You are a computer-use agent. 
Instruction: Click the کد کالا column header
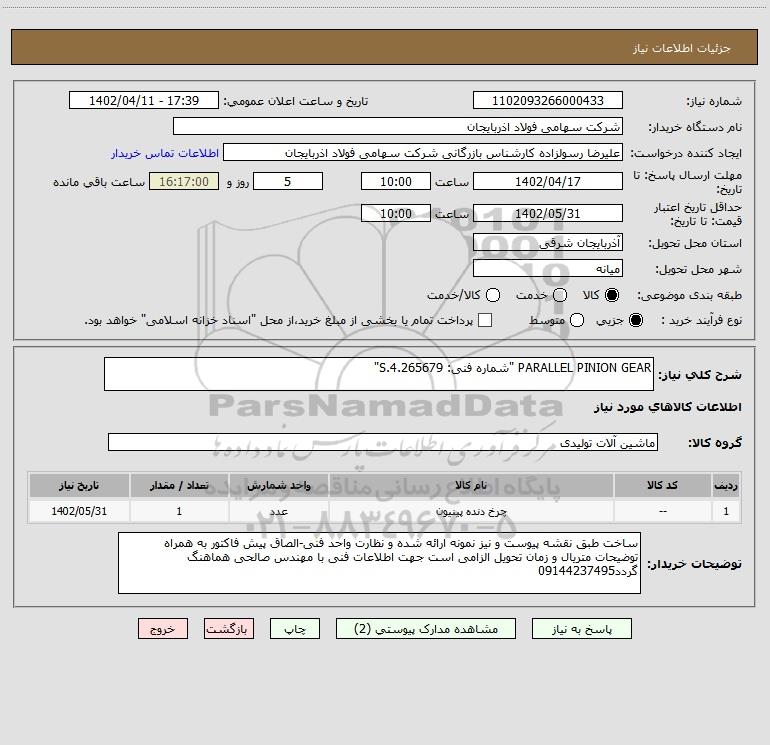pos(662,485)
